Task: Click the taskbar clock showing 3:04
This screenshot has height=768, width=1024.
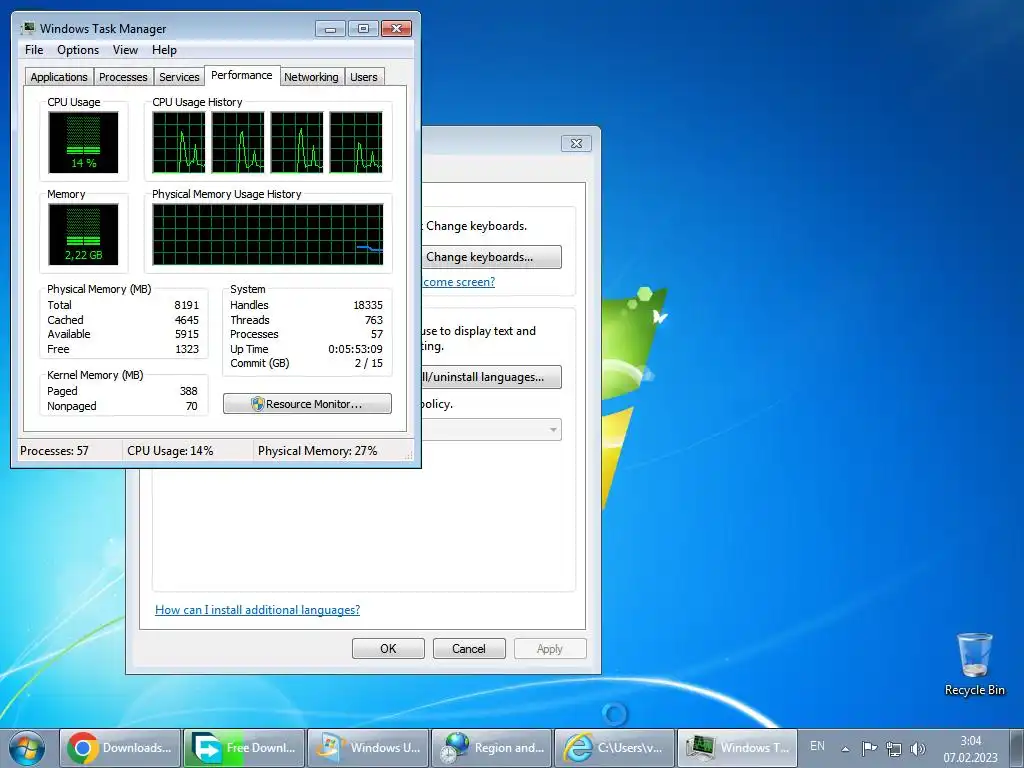Action: pos(970,749)
